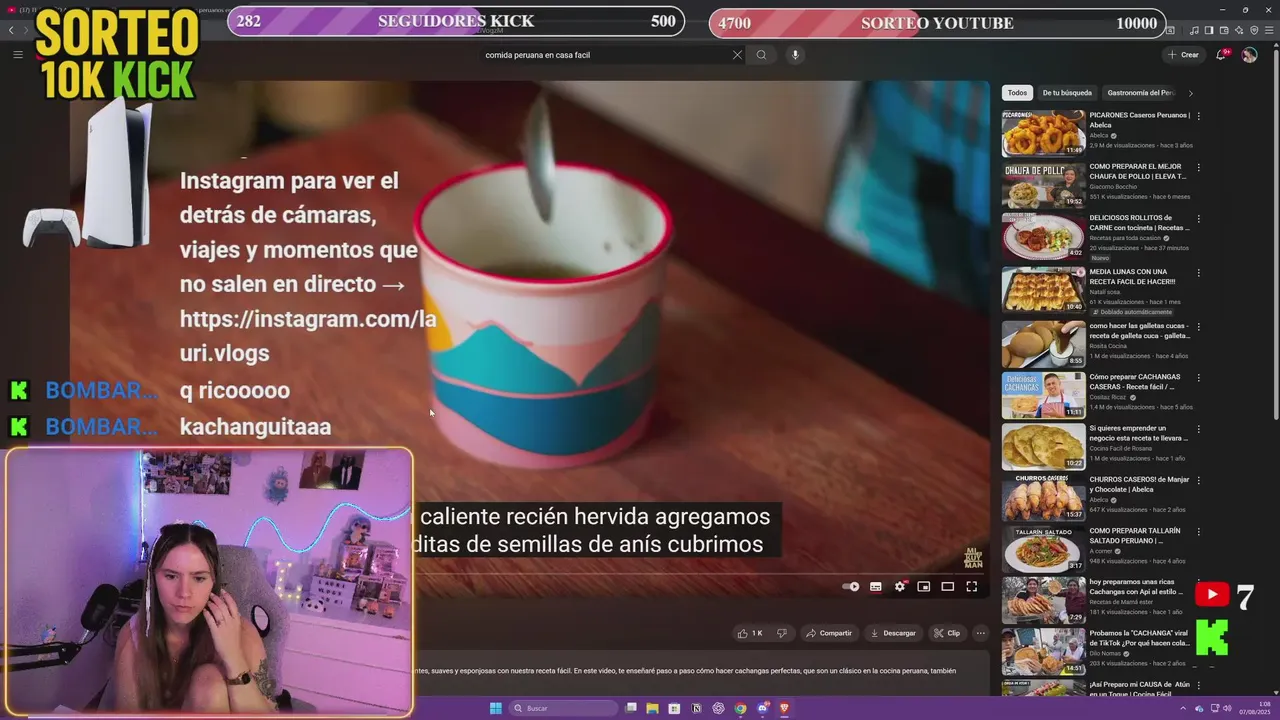Expand next category chips arrow
Screen dimensions: 1280x720
click(x=1190, y=93)
